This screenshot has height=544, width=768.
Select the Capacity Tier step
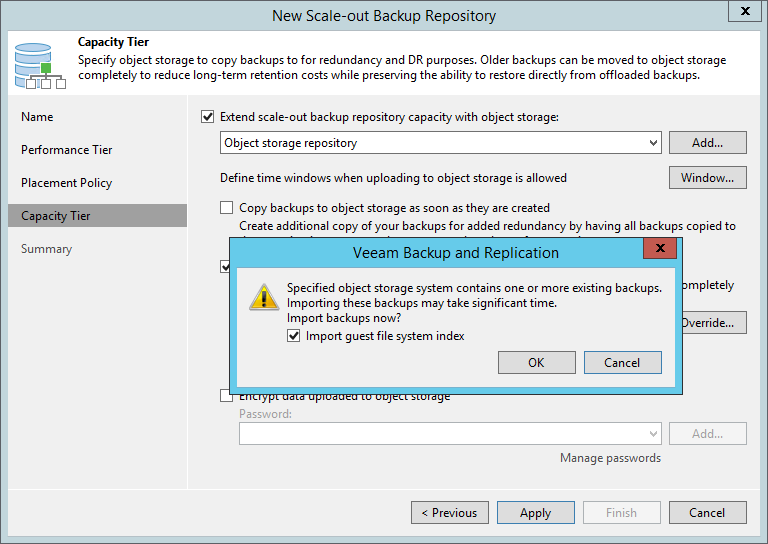pyautogui.click(x=56, y=216)
